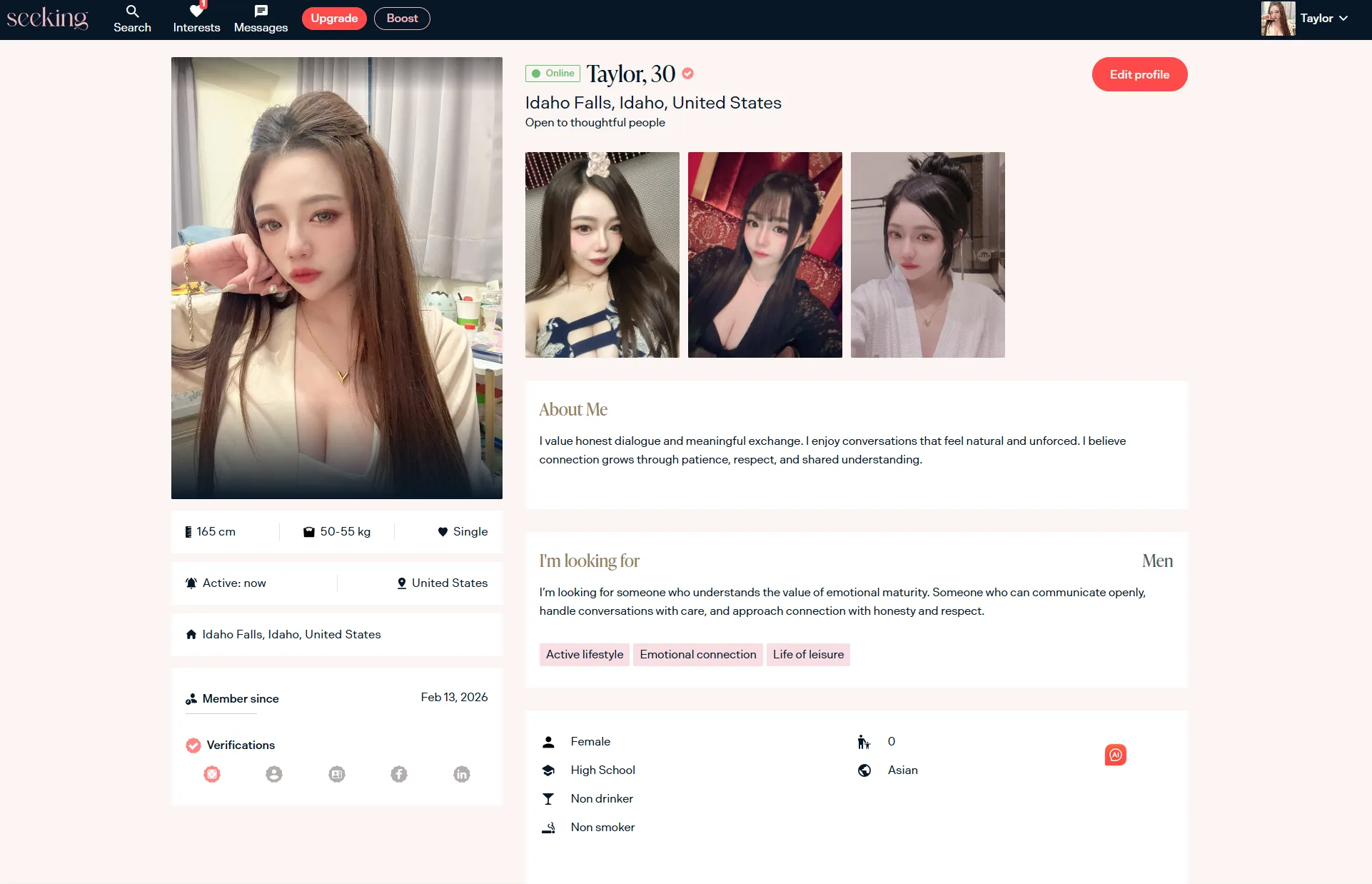The image size is (1372, 884).
Task: Click the Boost button
Action: pos(402,19)
